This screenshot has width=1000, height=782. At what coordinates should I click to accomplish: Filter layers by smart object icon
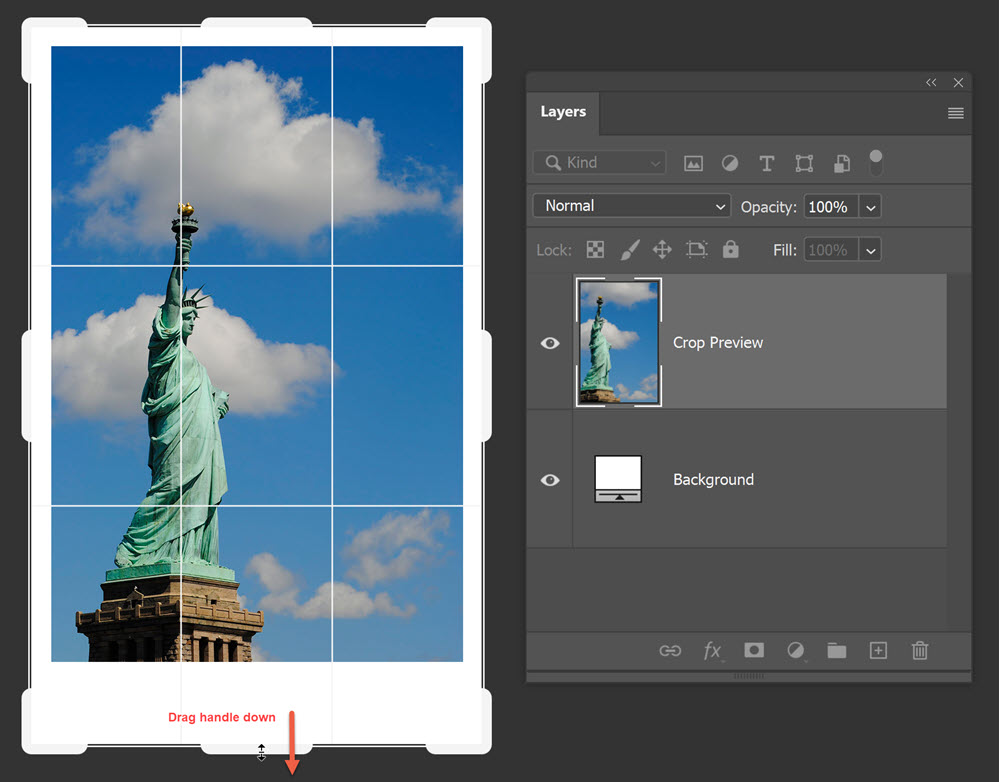[842, 163]
